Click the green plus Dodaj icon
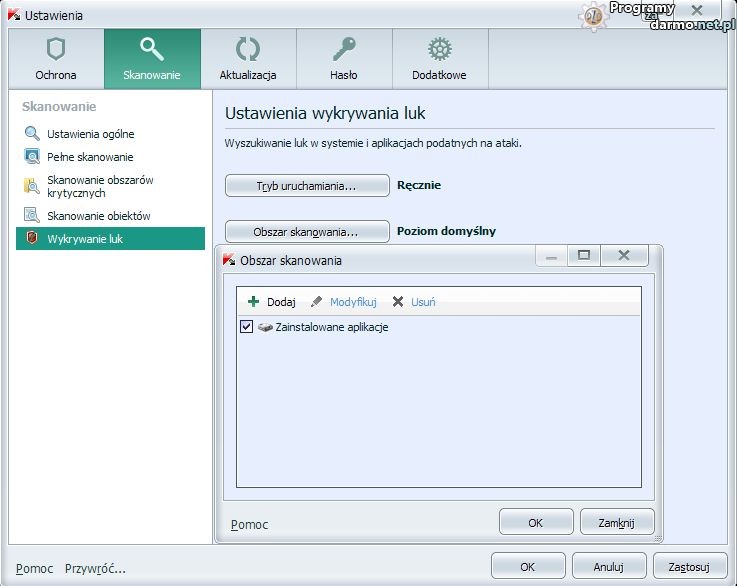This screenshot has width=737, height=586. coord(254,302)
